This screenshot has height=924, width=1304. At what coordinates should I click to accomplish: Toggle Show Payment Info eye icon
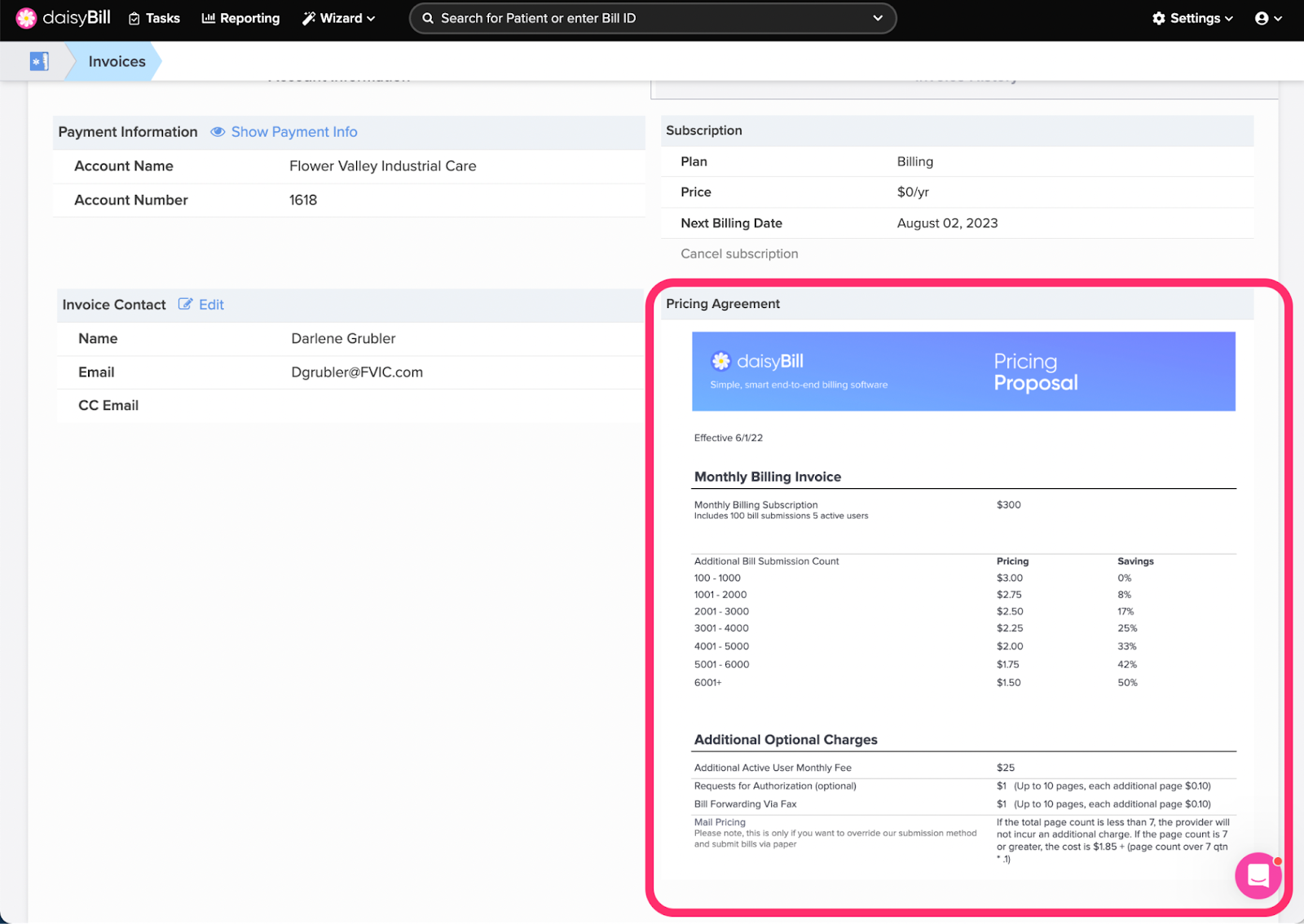(x=218, y=132)
